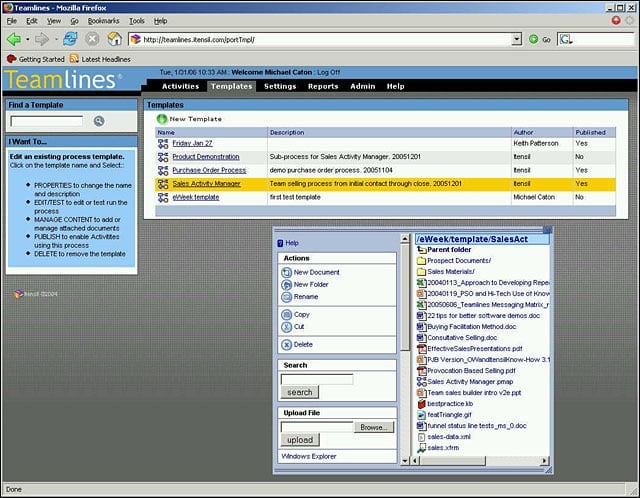Click the file panel Search text field

click(x=317, y=379)
